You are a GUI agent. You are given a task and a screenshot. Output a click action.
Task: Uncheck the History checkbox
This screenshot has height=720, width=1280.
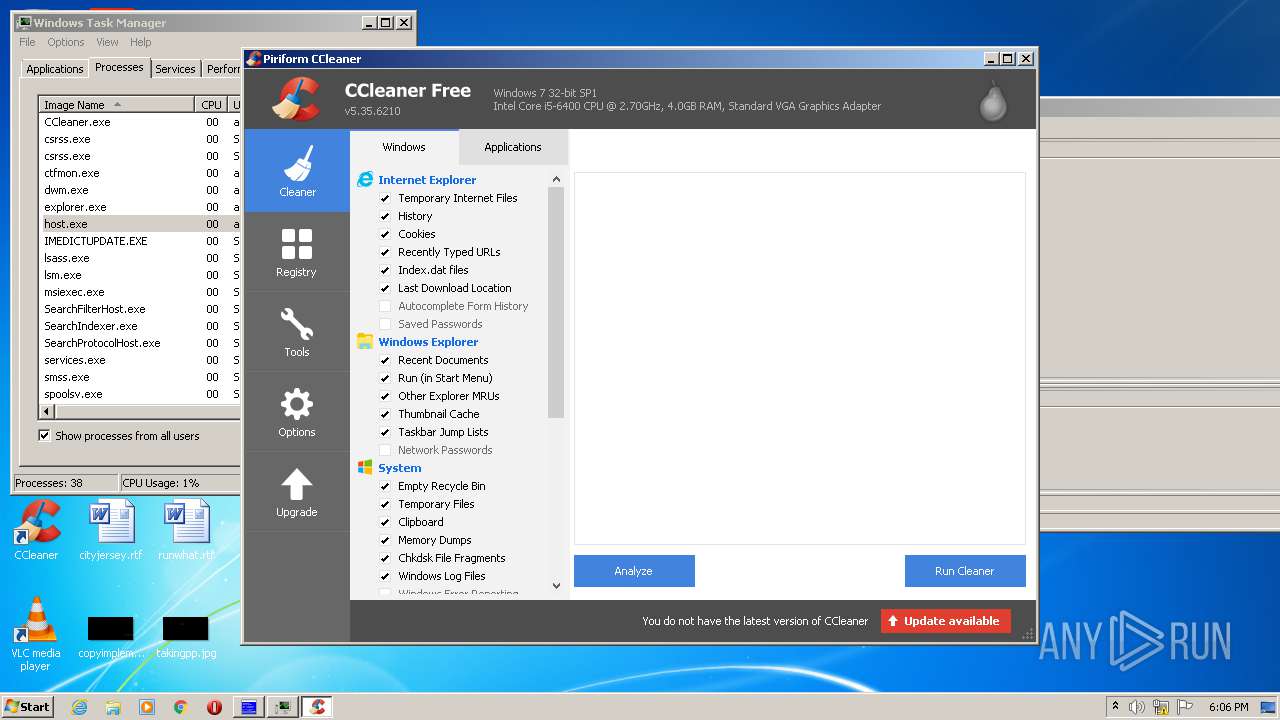pyautogui.click(x=385, y=216)
